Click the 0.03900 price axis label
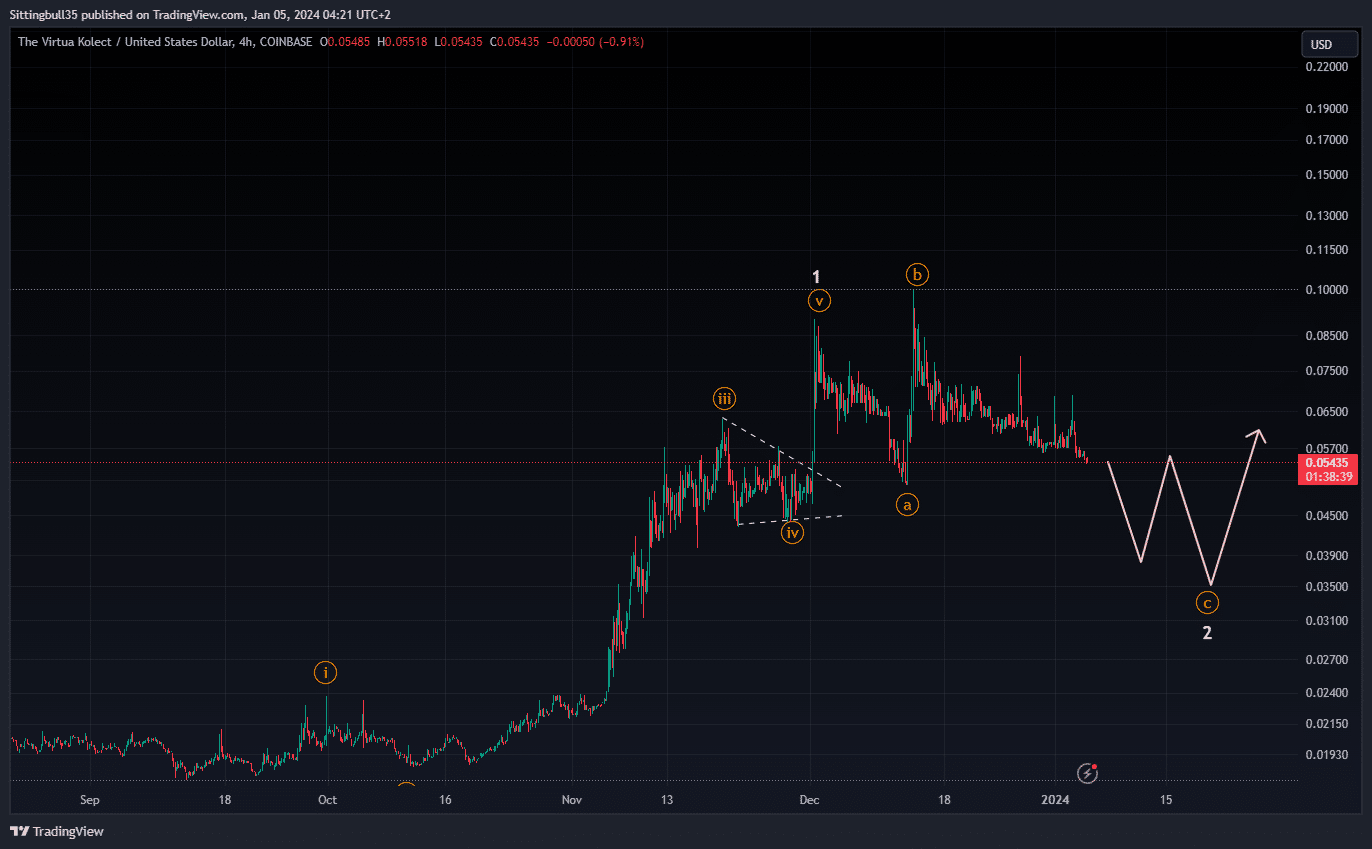Screen dimensions: 1372x849 [x=1327, y=556]
